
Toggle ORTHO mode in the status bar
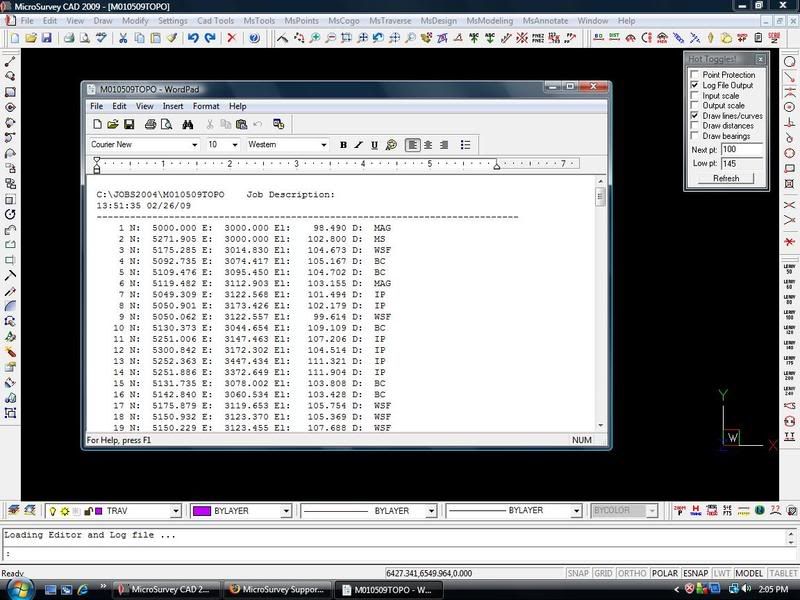tap(632, 573)
